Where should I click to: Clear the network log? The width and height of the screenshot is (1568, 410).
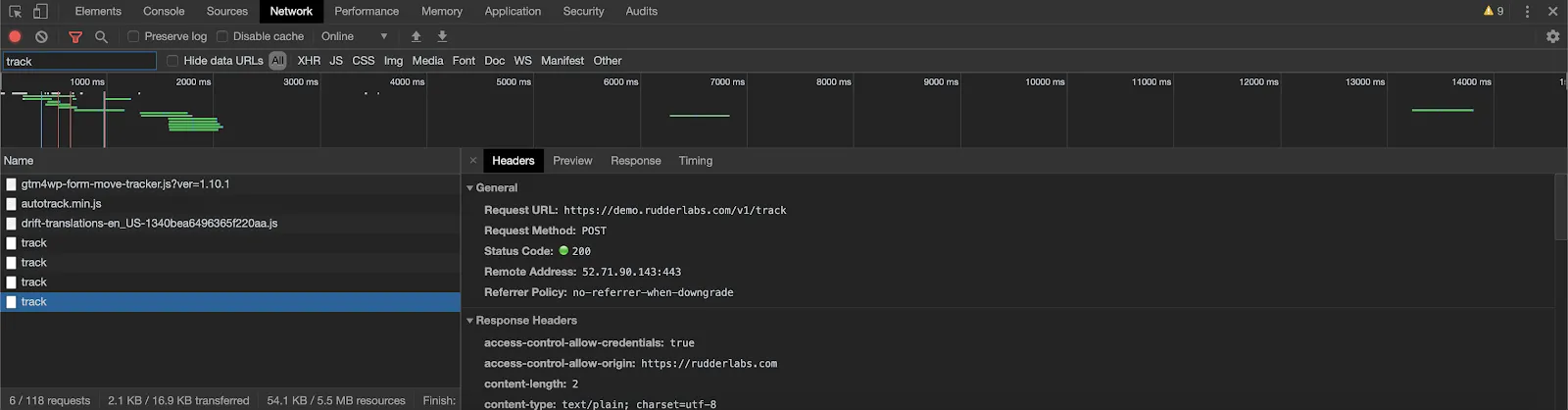click(41, 36)
